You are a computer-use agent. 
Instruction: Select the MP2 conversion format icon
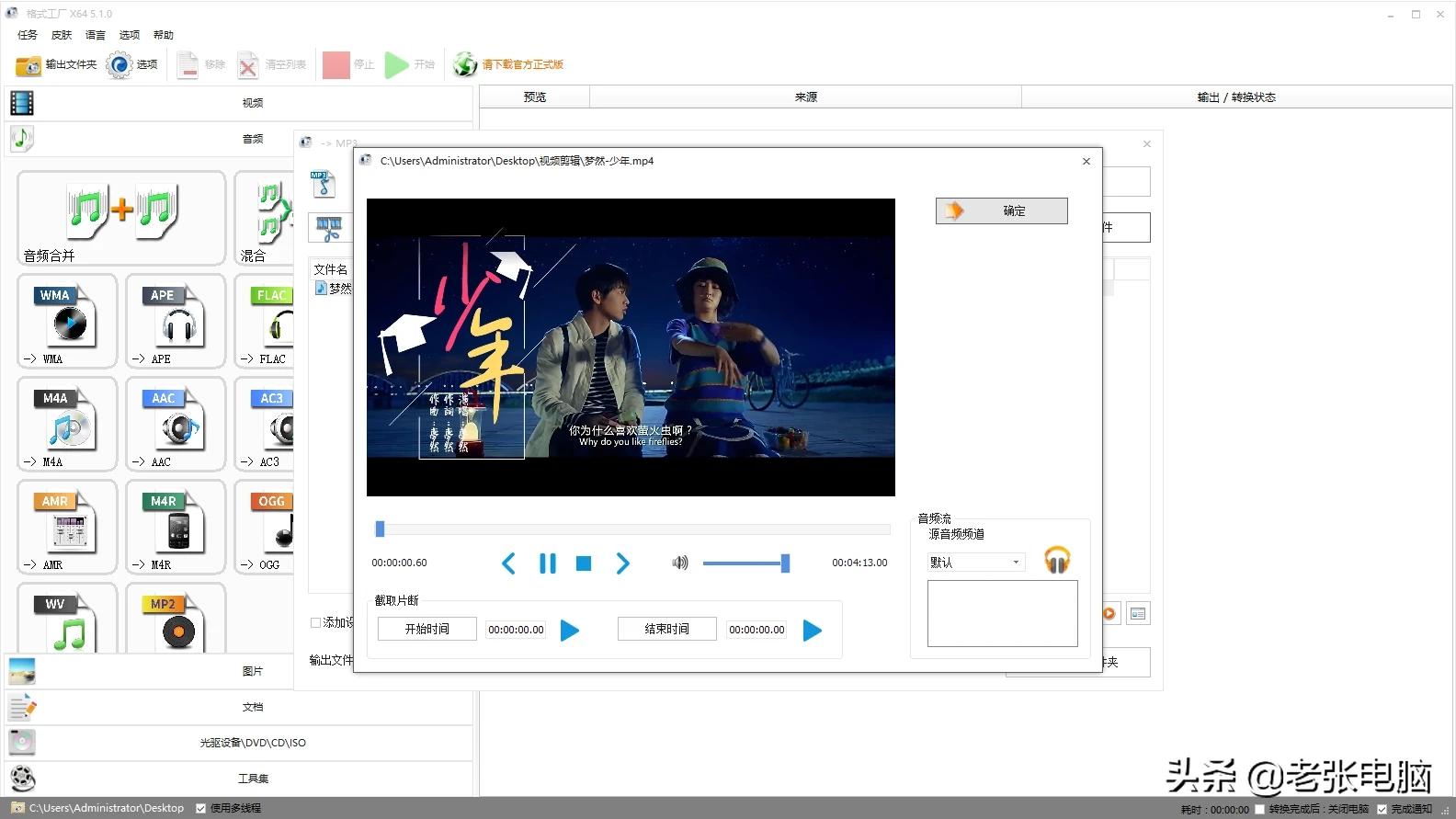pyautogui.click(x=176, y=618)
